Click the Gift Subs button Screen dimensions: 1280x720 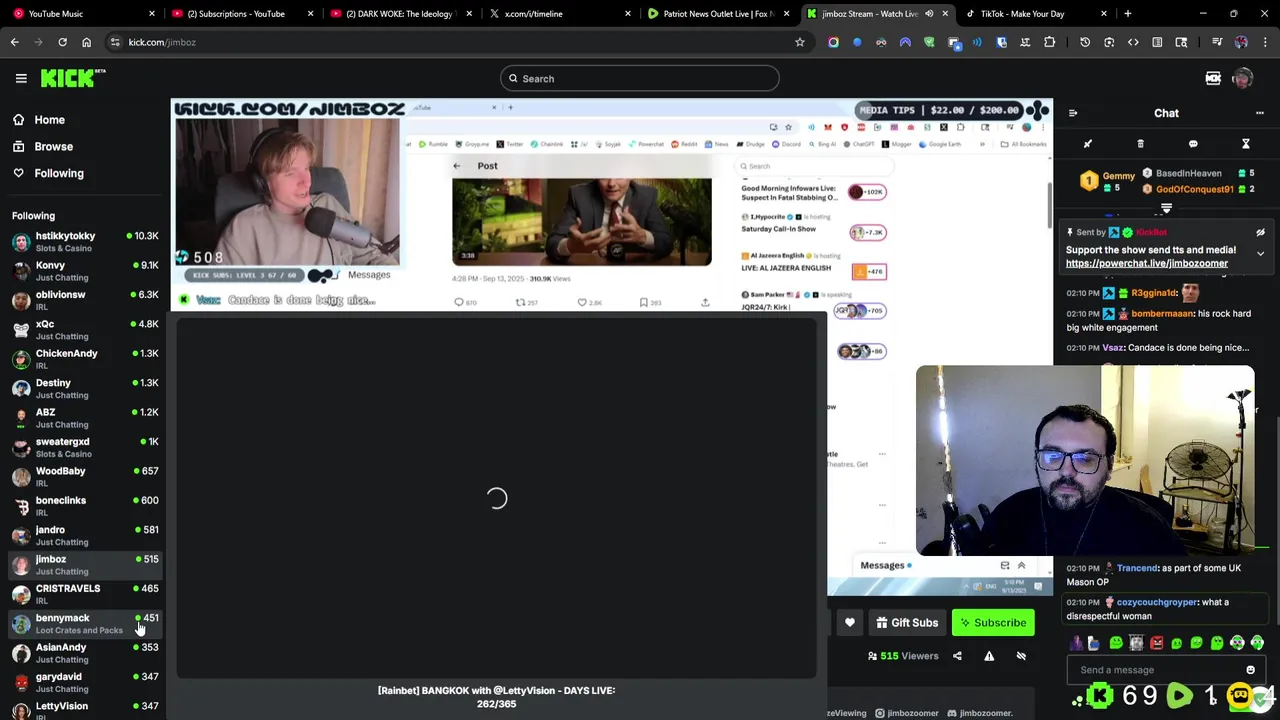(907, 623)
